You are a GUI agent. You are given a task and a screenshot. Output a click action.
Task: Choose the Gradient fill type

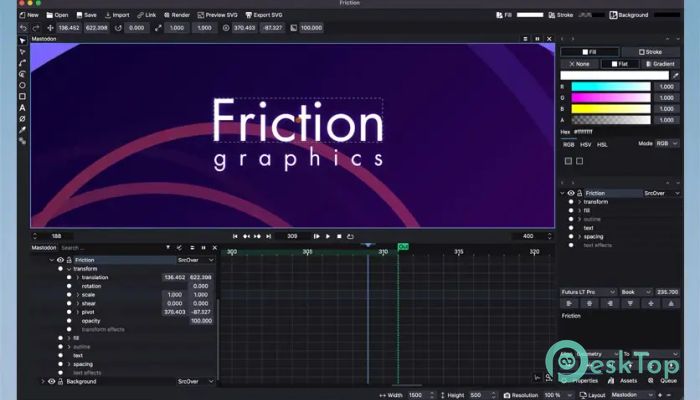pos(660,64)
